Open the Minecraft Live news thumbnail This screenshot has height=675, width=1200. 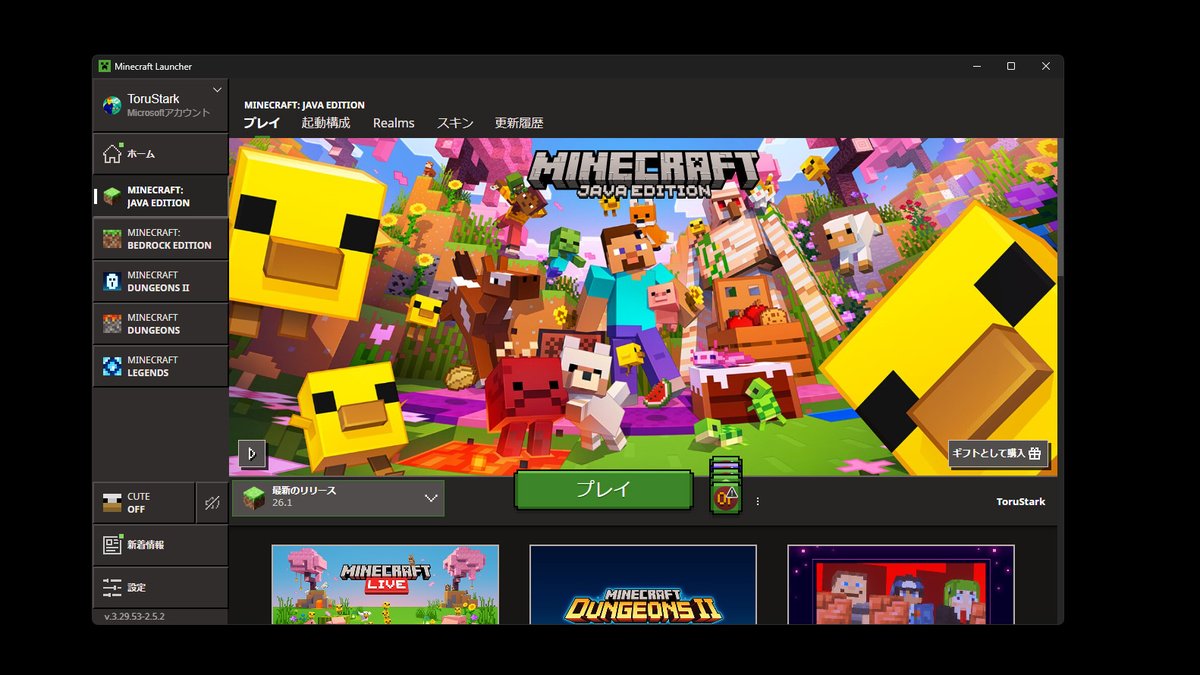click(x=385, y=585)
